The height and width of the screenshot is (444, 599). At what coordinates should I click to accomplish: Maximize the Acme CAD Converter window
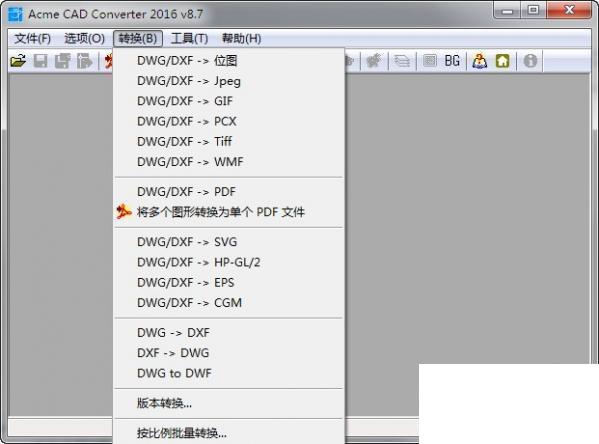[x=533, y=10]
